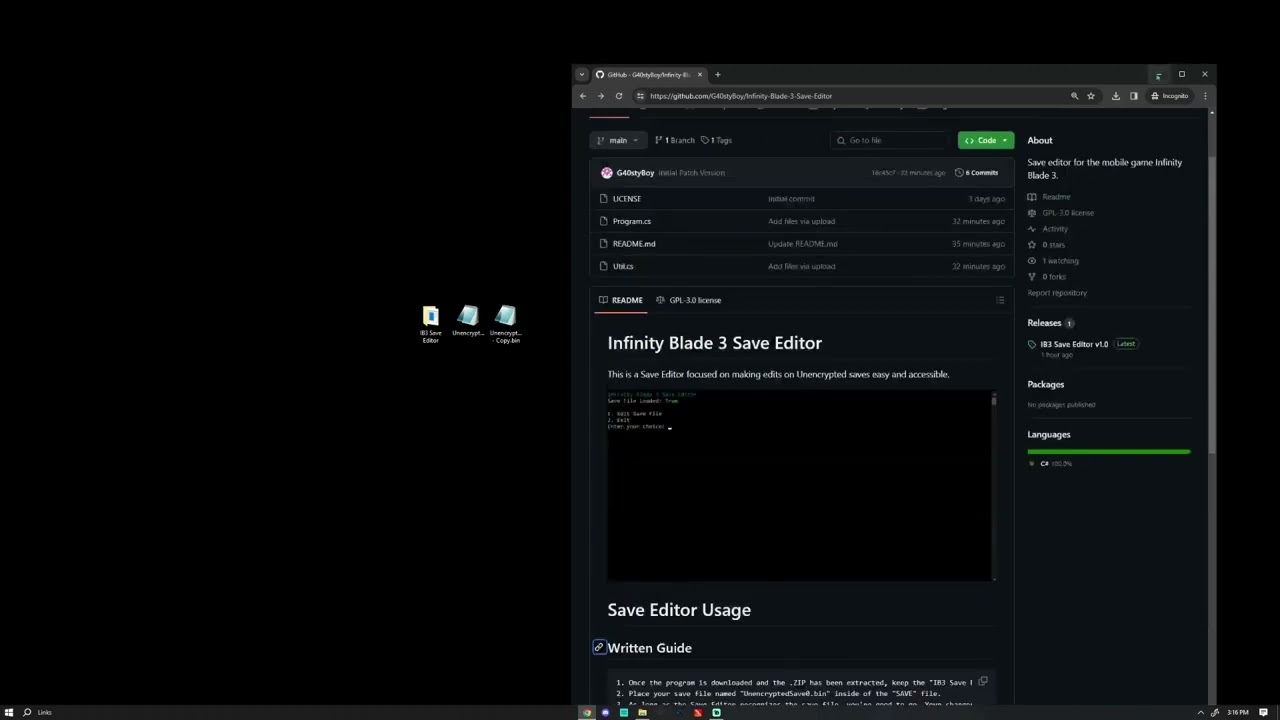Open Update README.md commit message
The height and width of the screenshot is (720, 1280).
point(803,244)
